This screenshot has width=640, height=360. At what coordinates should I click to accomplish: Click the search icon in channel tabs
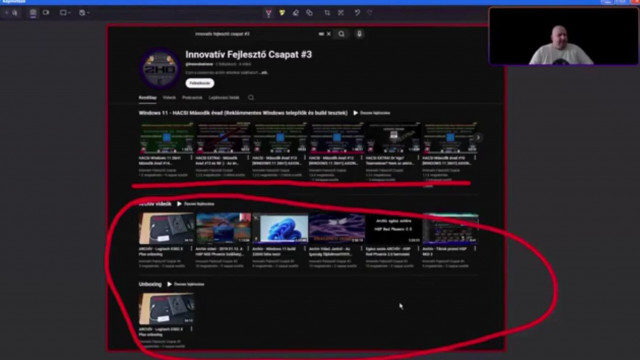tap(251, 98)
